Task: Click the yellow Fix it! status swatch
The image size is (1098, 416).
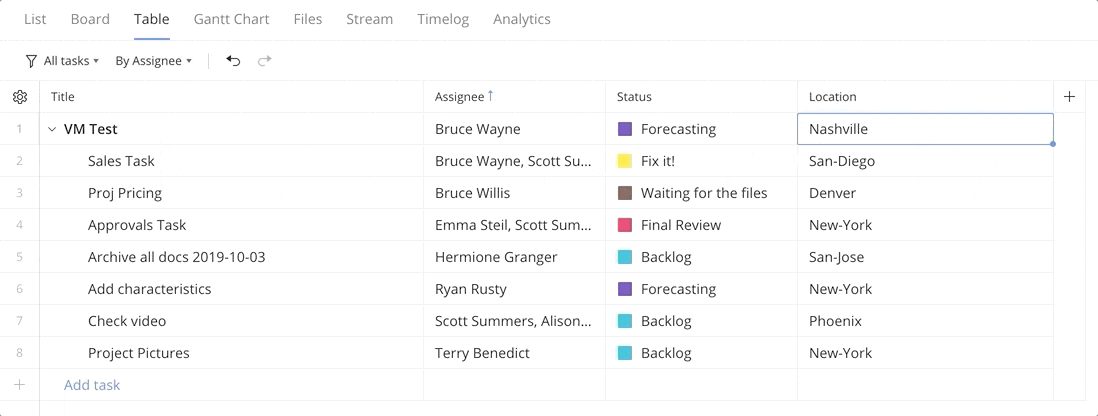Action: pos(625,161)
